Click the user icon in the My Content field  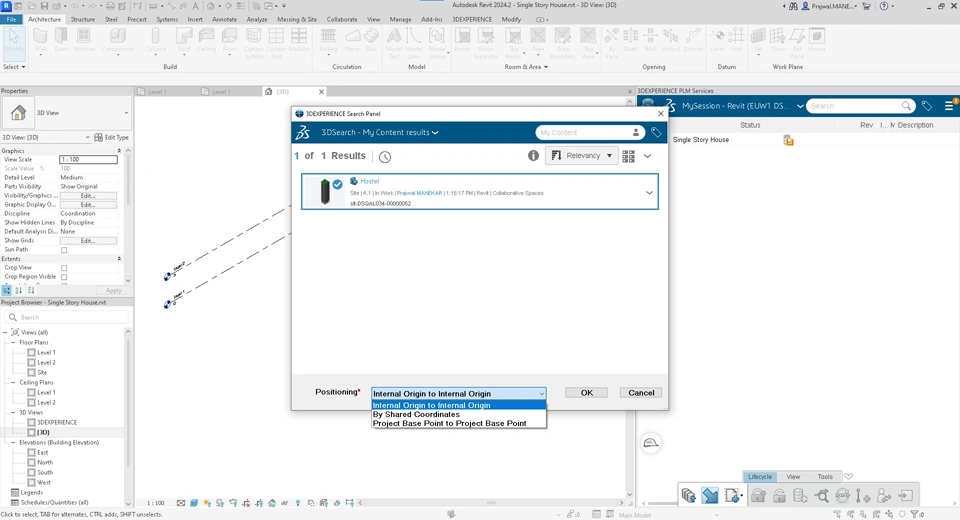click(636, 132)
